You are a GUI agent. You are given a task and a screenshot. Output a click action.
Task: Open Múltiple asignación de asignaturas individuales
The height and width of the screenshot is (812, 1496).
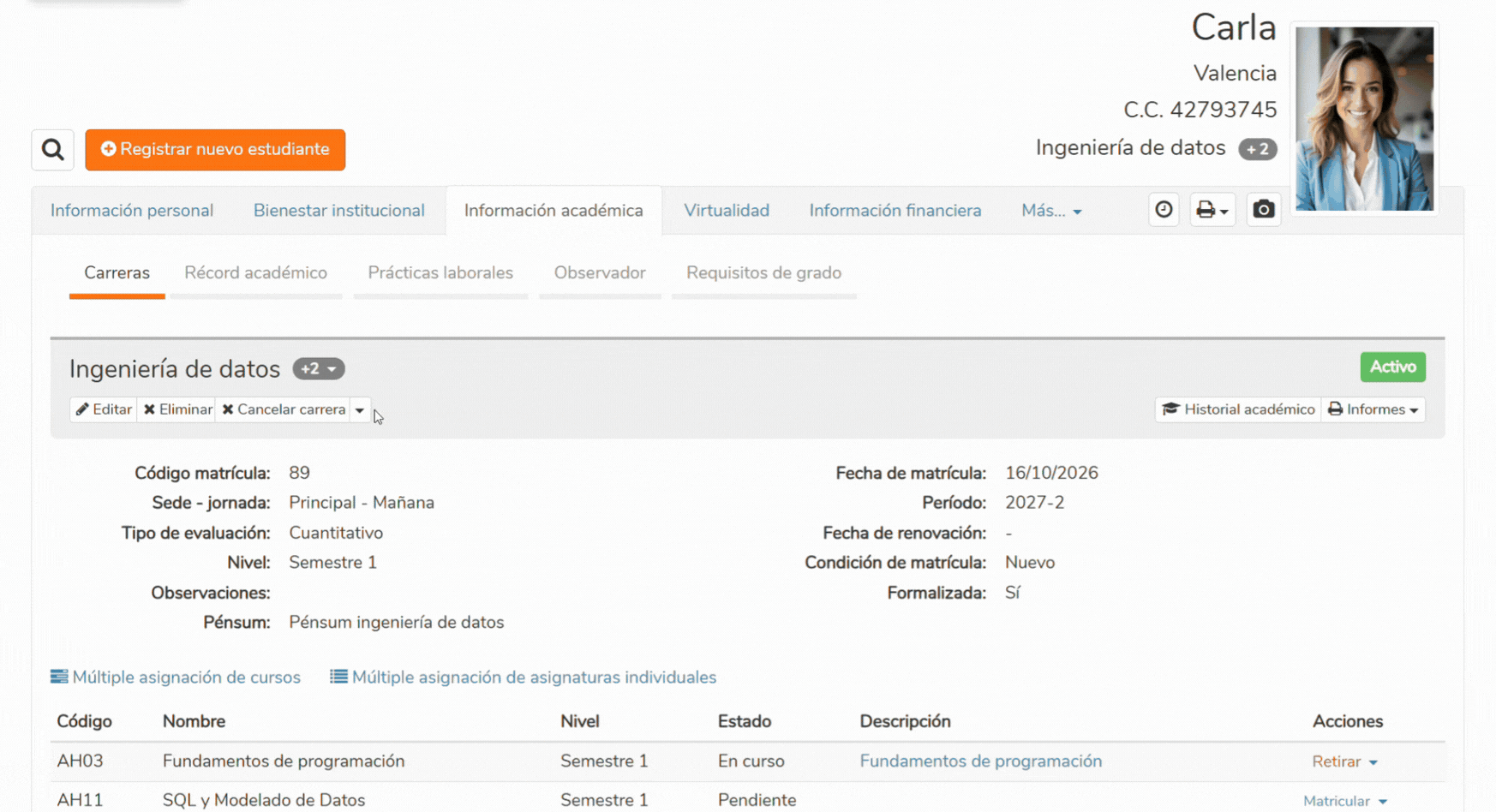[523, 678]
